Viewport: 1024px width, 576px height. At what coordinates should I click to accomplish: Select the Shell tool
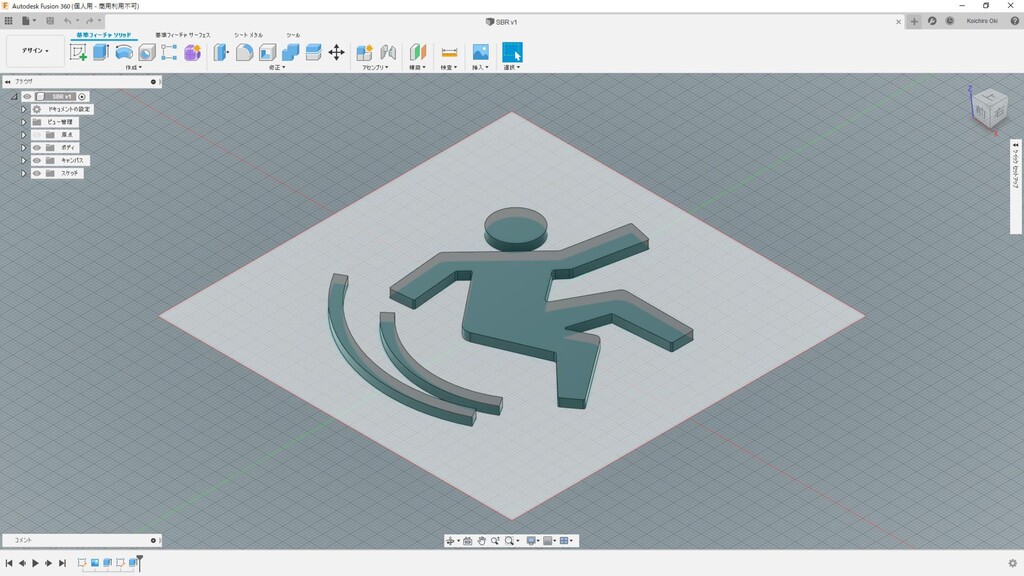(267, 52)
